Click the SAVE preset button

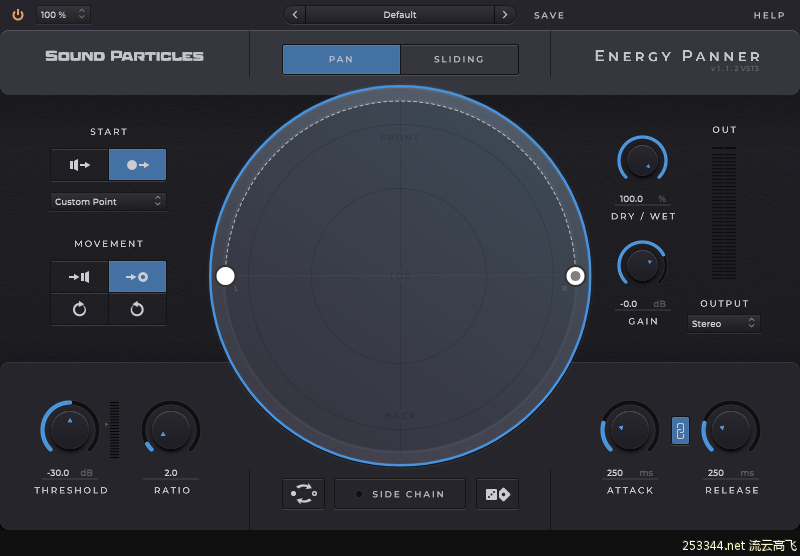pyautogui.click(x=549, y=15)
